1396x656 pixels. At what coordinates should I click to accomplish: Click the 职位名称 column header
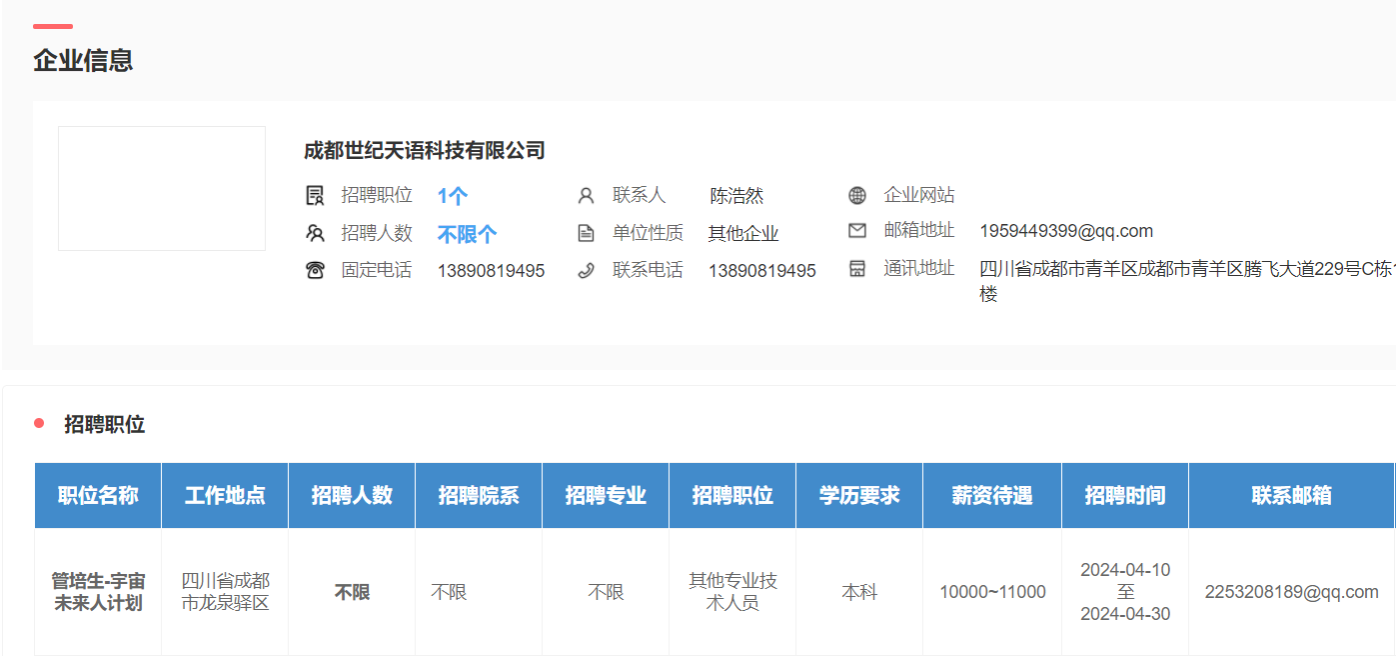point(98,496)
